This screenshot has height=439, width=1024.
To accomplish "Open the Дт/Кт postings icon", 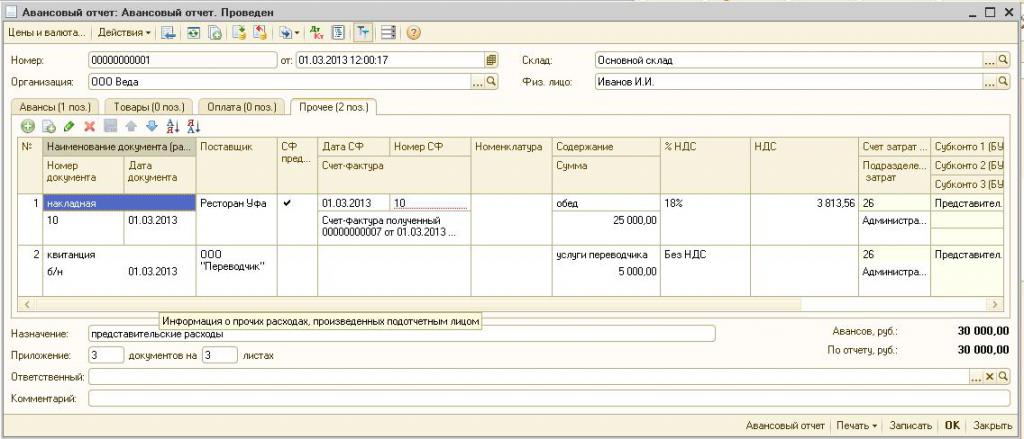I will [x=317, y=32].
